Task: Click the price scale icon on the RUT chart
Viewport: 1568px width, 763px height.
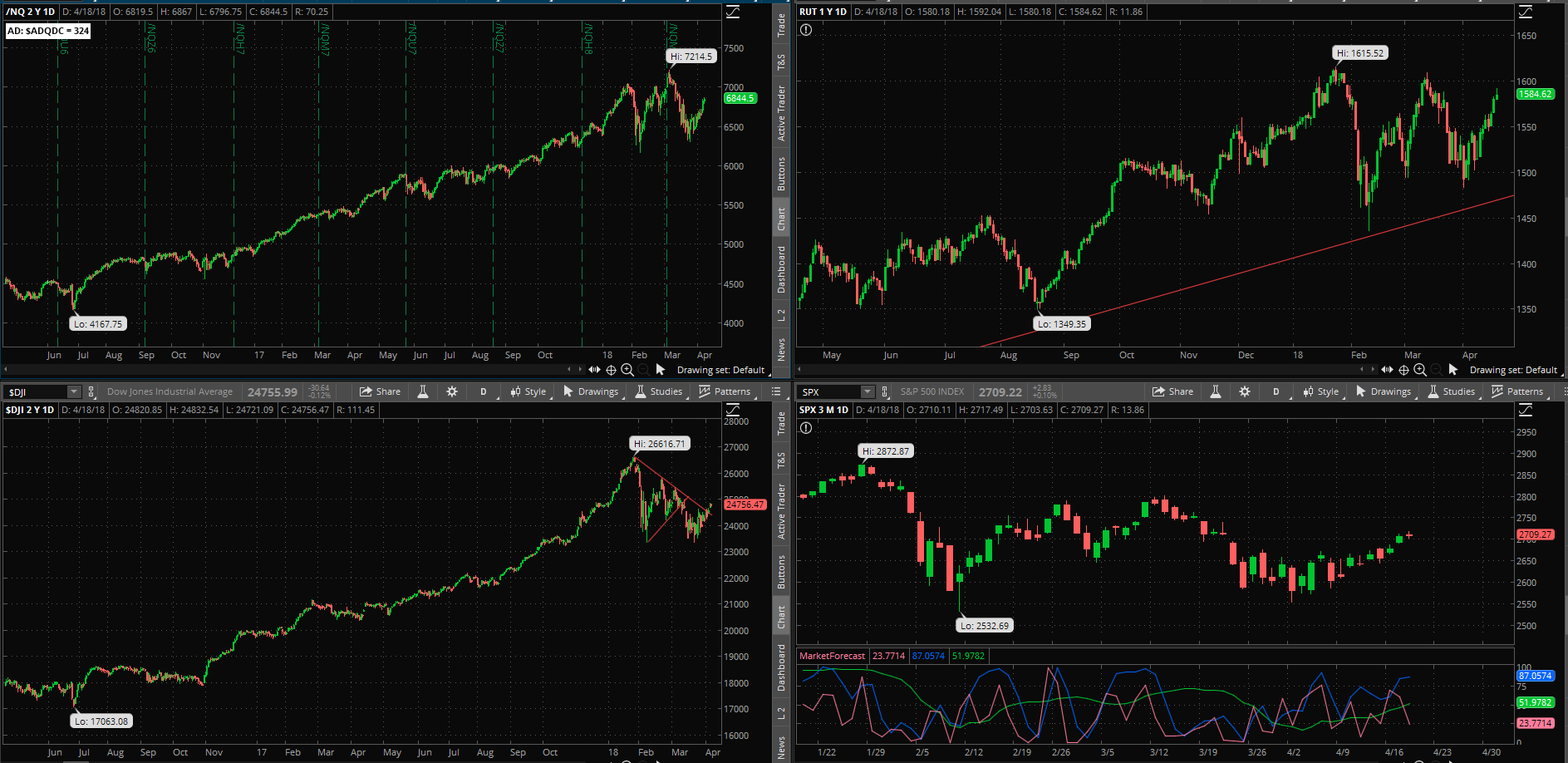Action: [1526, 12]
